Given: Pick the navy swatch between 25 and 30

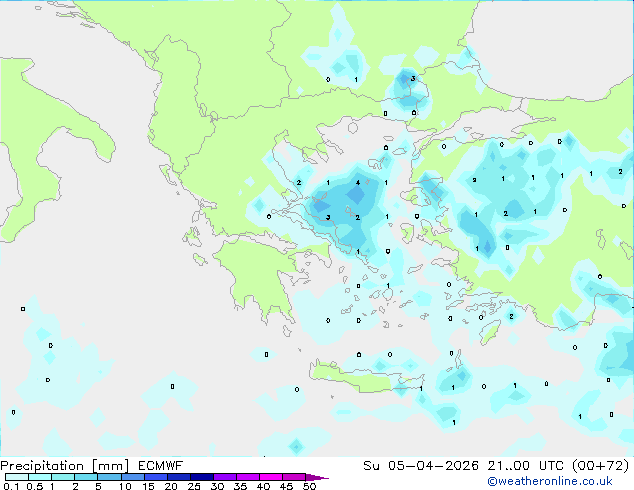Looking at the screenshot, I should click(x=202, y=477).
